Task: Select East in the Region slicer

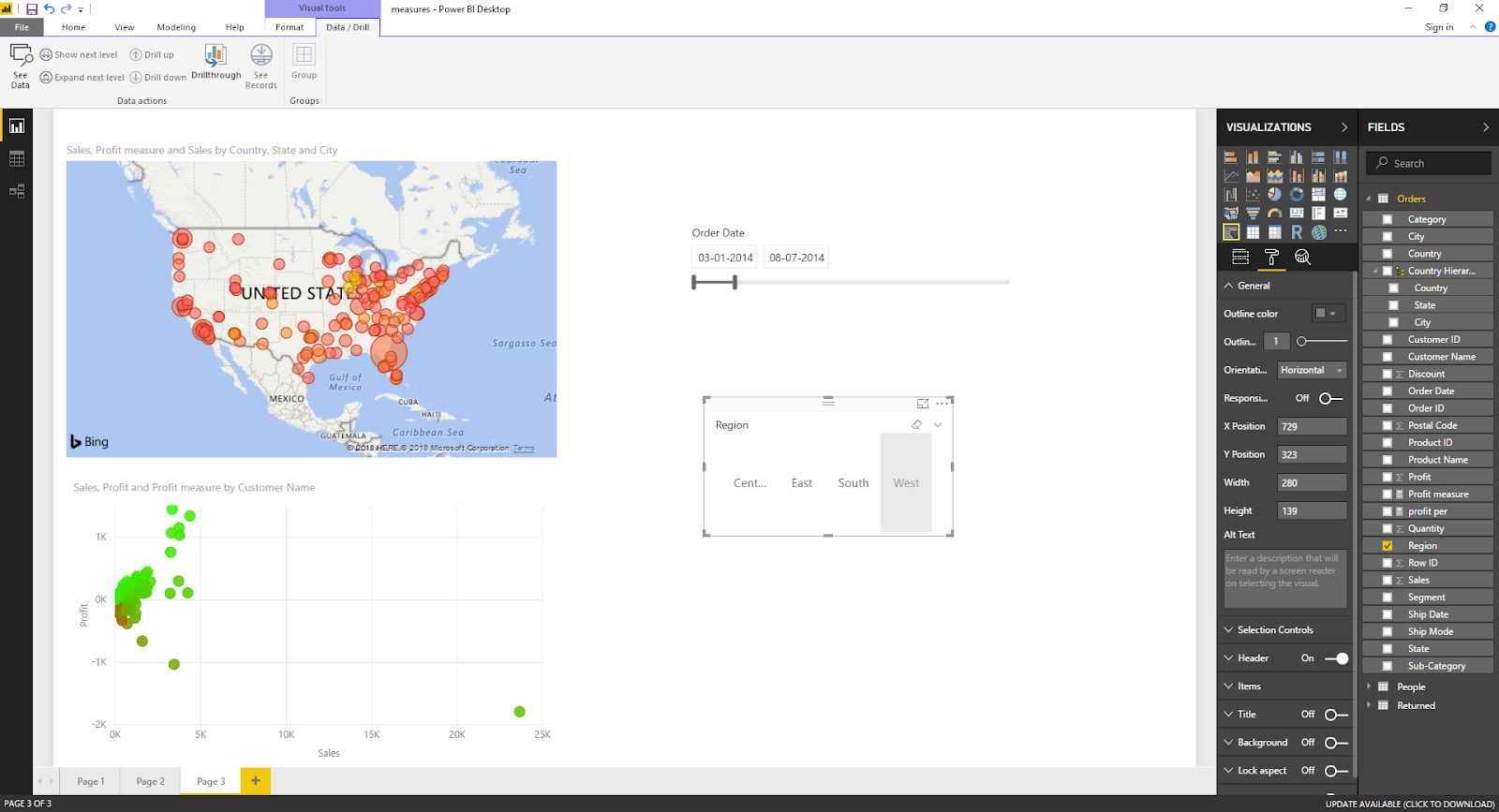Action: tap(802, 483)
